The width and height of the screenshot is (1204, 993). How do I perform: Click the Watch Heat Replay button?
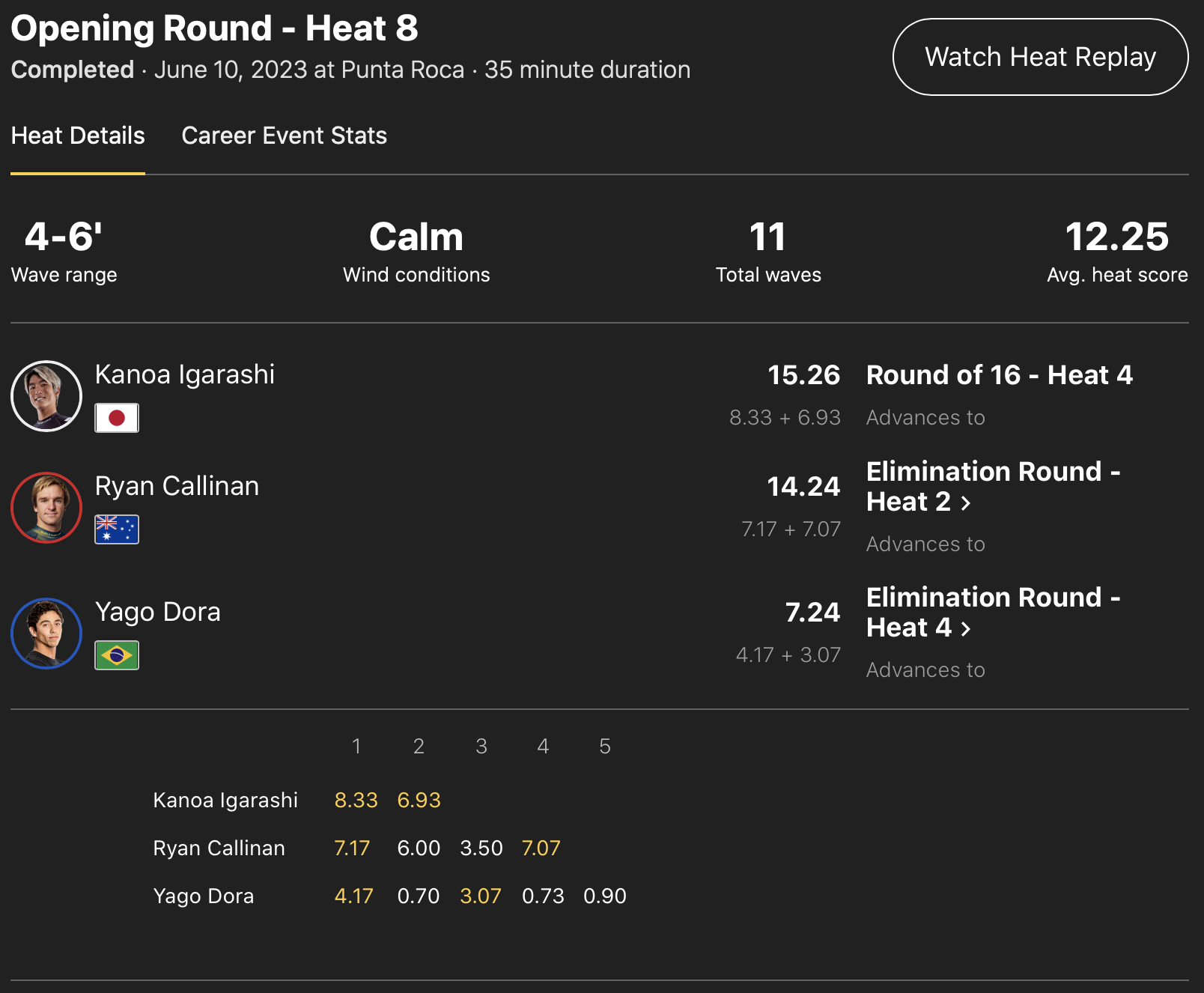(x=1040, y=57)
